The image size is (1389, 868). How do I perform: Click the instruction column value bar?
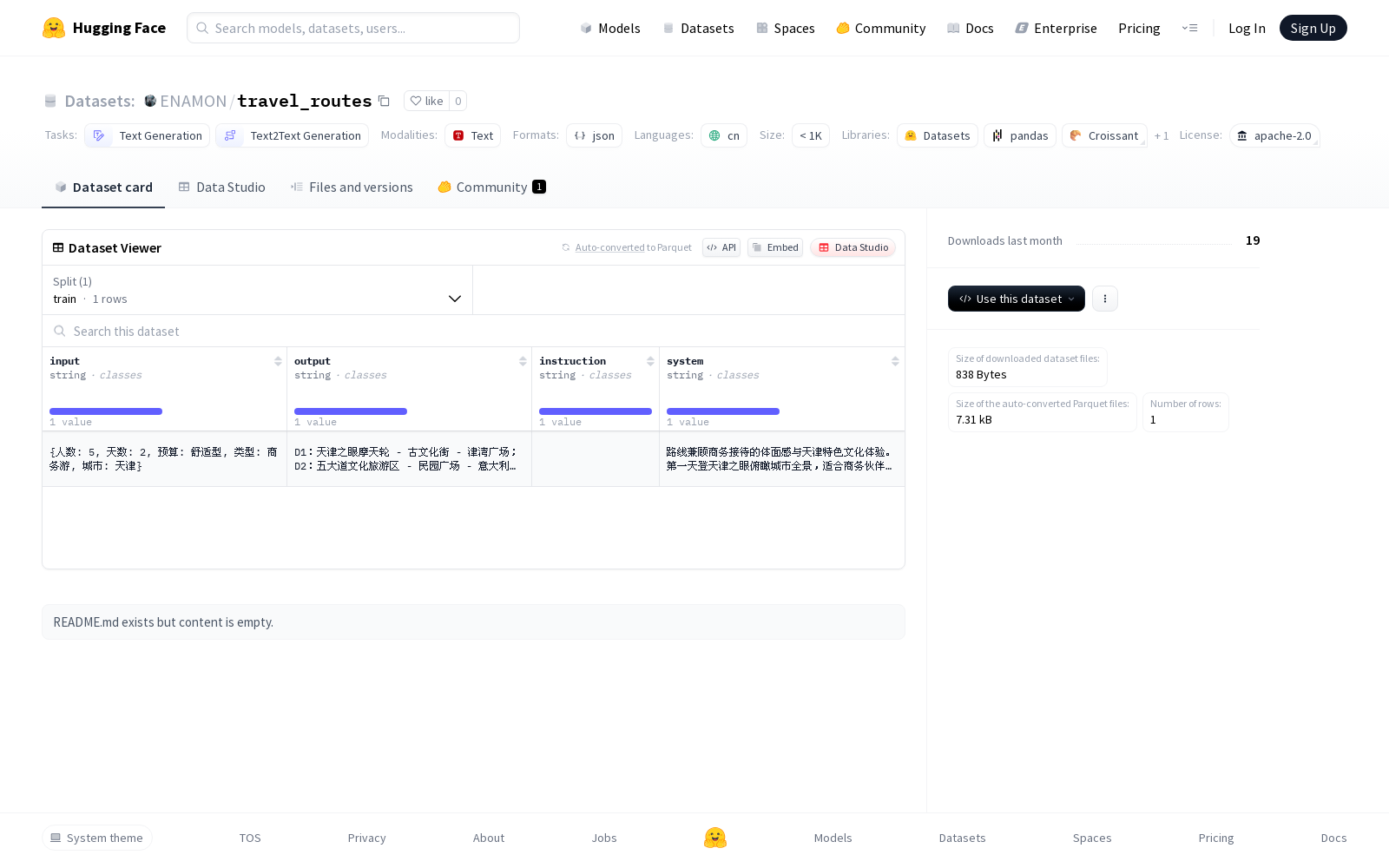tap(596, 411)
